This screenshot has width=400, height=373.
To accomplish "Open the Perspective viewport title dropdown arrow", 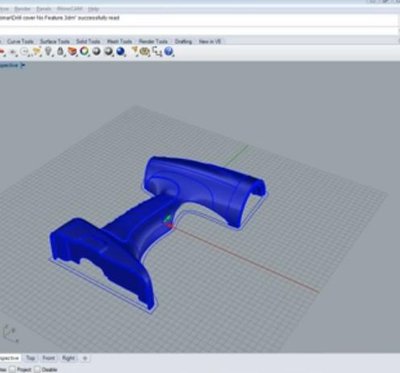I will pyautogui.click(x=23, y=65).
